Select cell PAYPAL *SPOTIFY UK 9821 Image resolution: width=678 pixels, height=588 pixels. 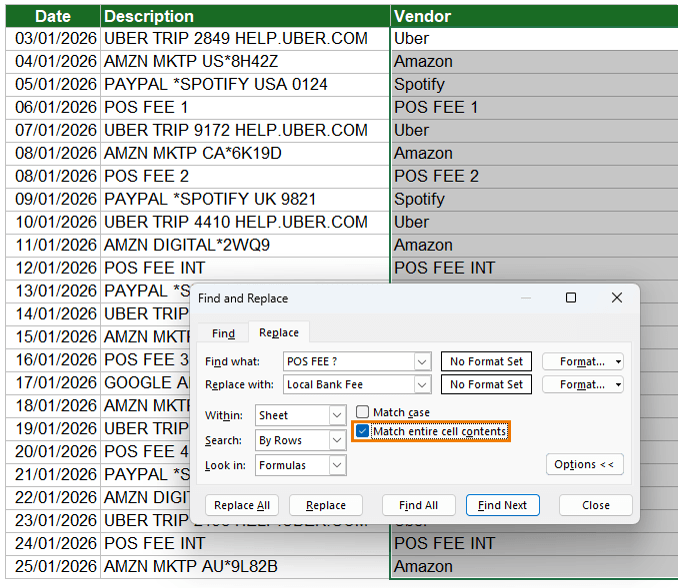click(245, 199)
